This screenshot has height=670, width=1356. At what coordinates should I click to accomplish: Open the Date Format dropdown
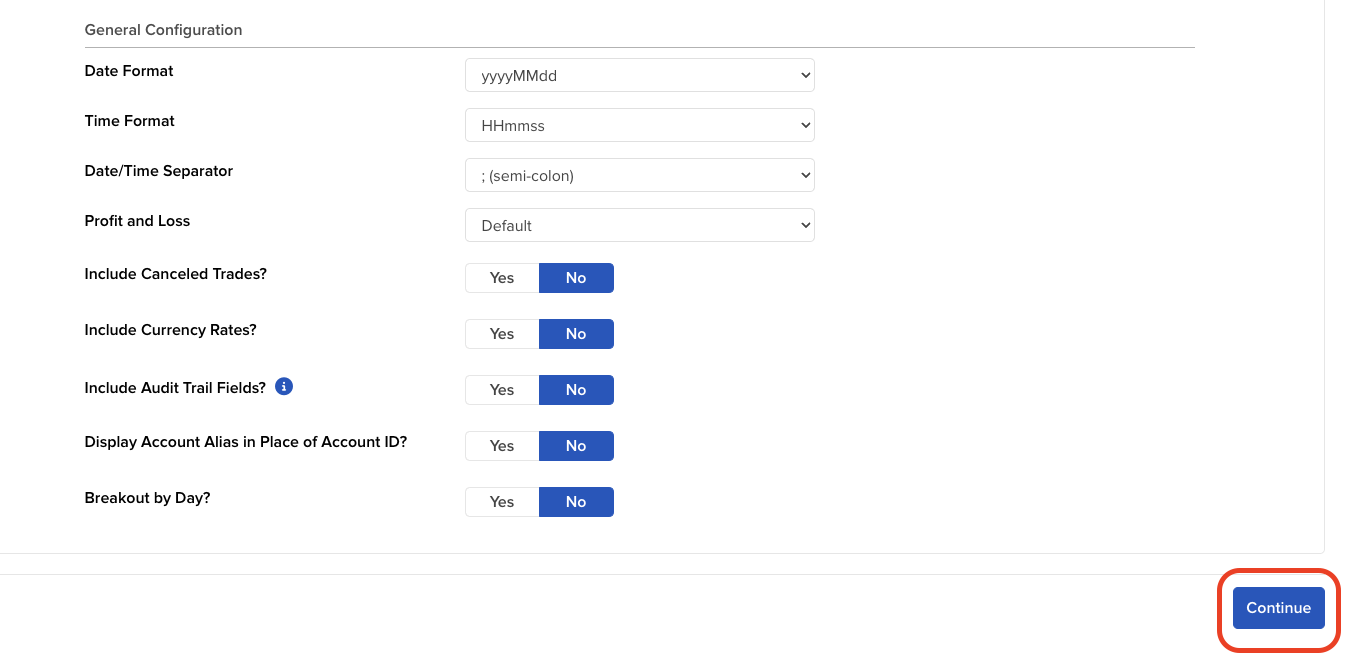[639, 75]
